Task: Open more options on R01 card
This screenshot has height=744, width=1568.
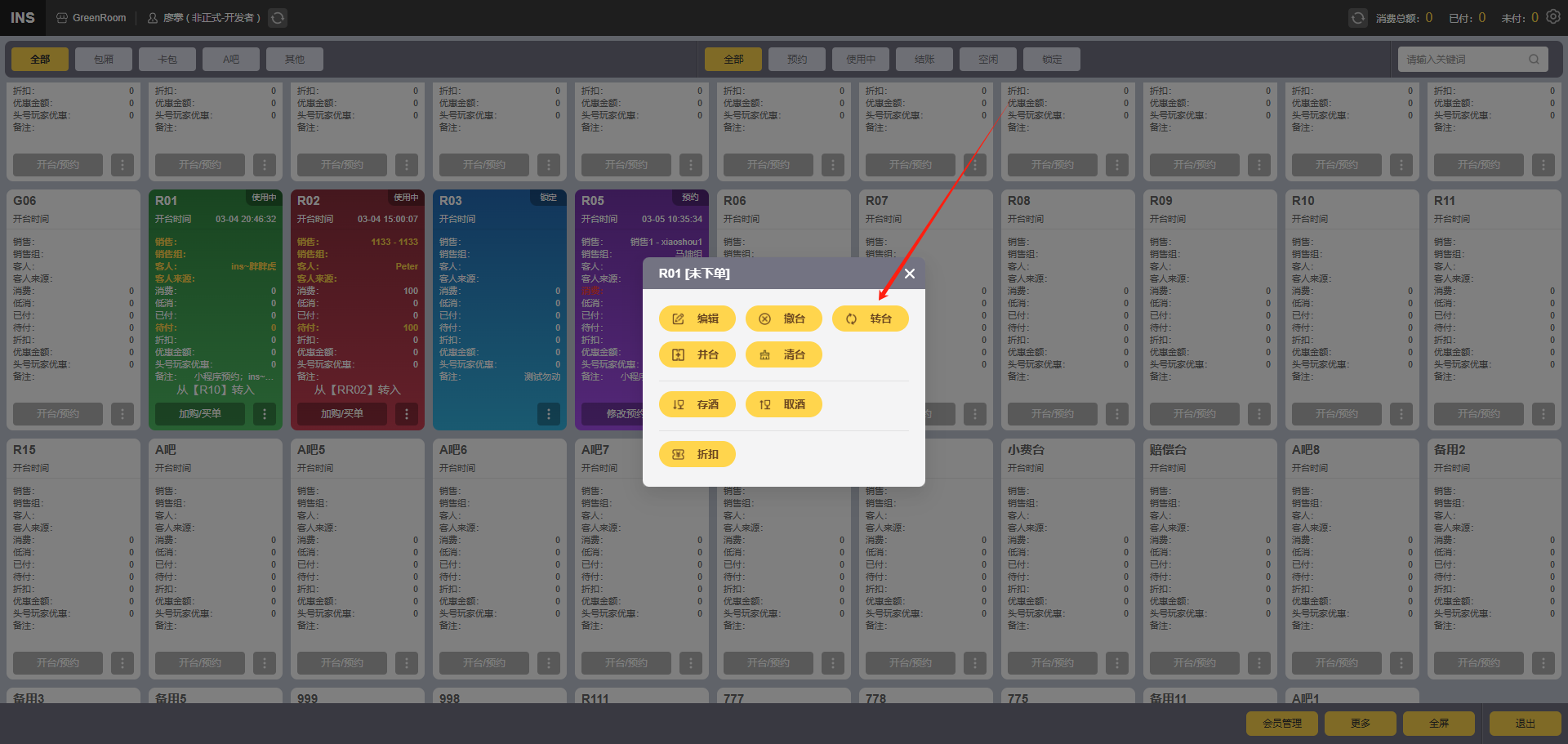Action: pyautogui.click(x=265, y=414)
